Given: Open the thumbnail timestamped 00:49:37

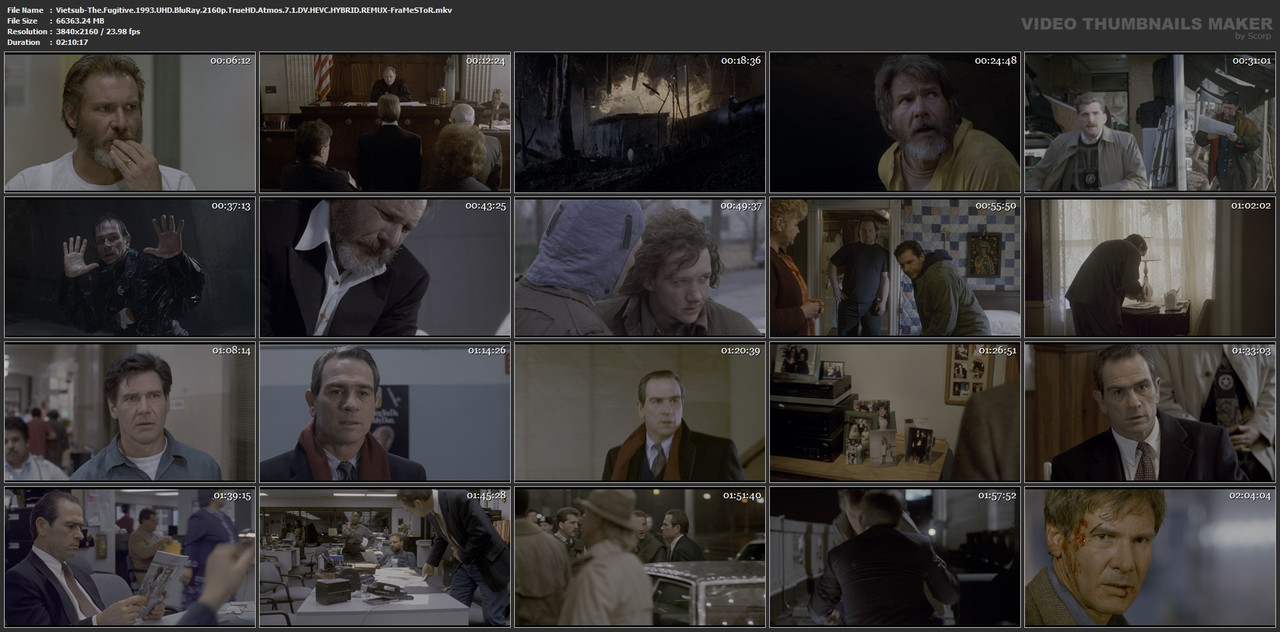Looking at the screenshot, I should pyautogui.click(x=640, y=267).
